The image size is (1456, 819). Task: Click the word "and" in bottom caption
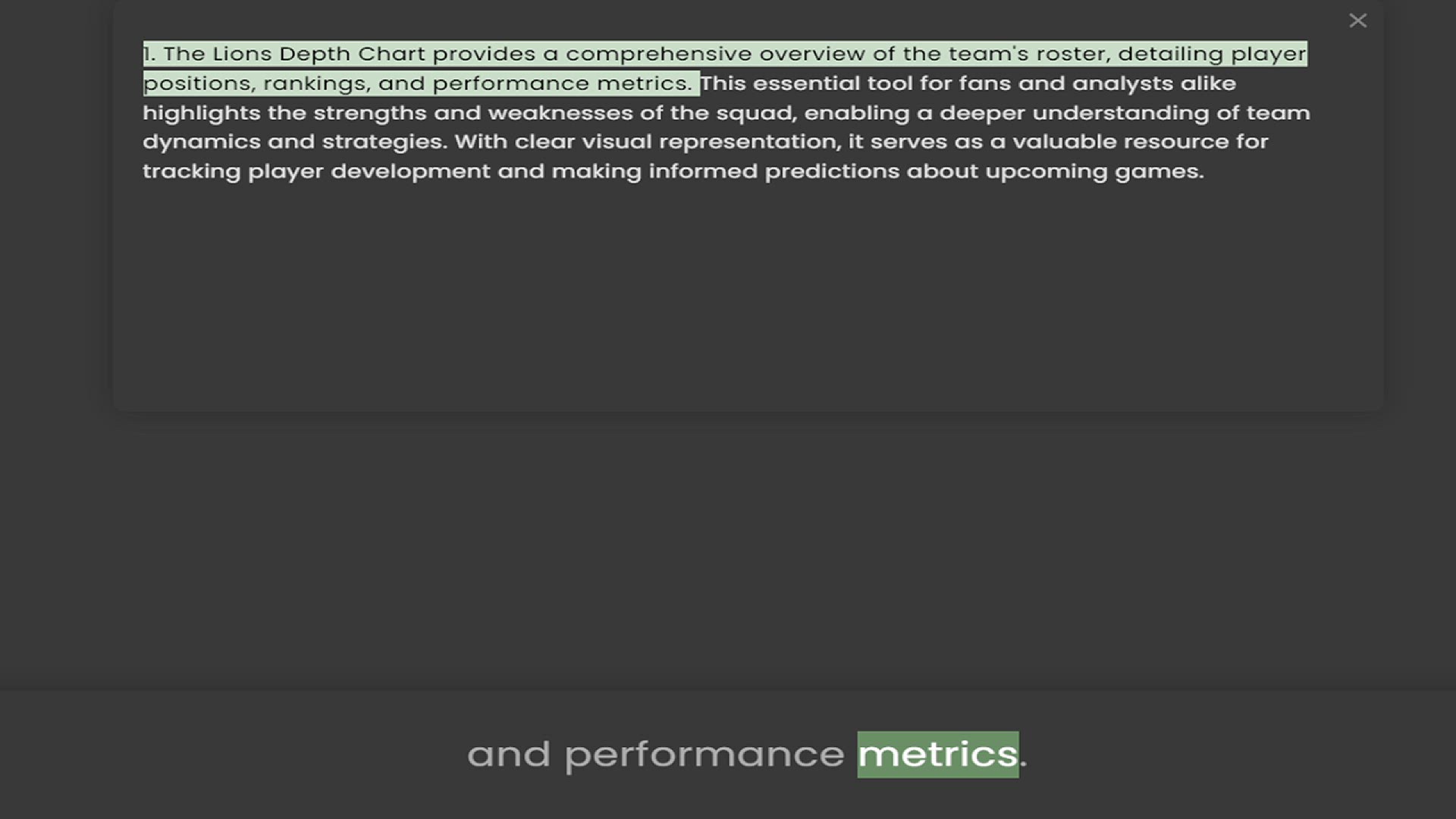click(508, 755)
